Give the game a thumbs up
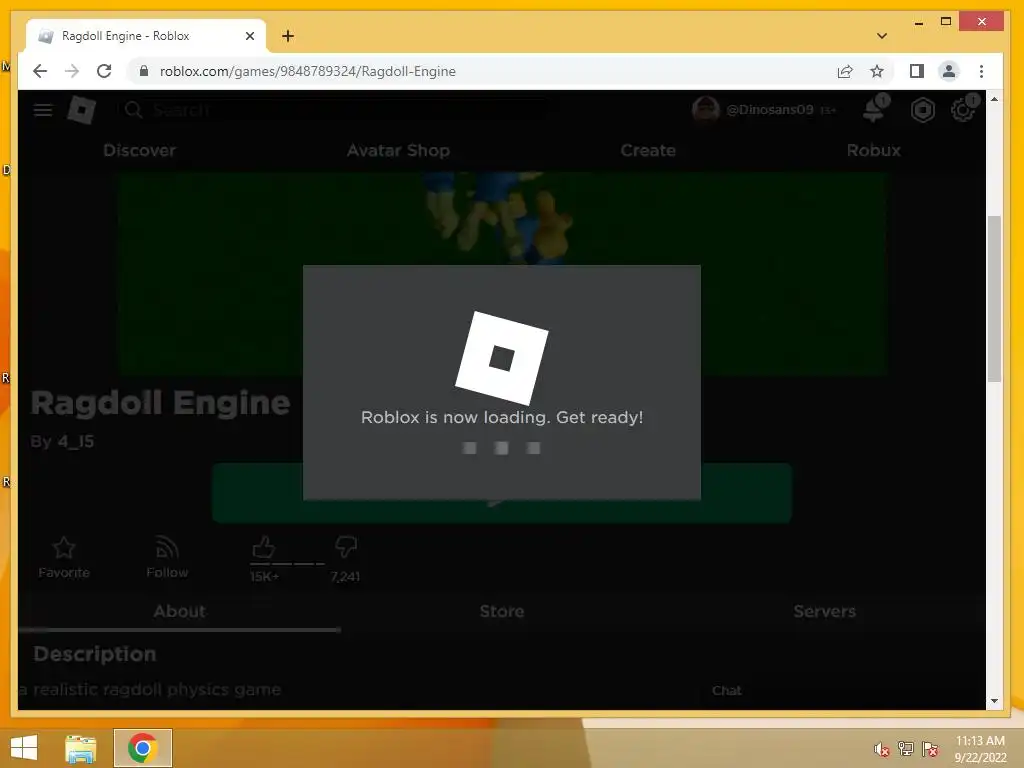The width and height of the screenshot is (1024, 768). pos(264,547)
